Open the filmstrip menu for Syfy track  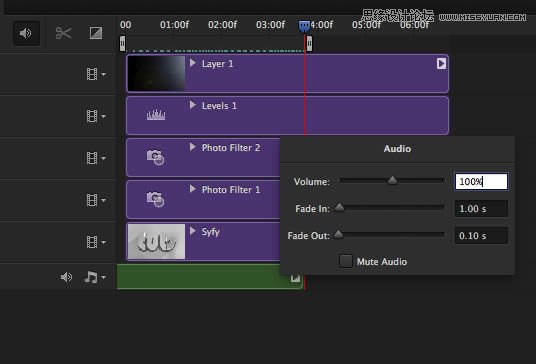click(96, 242)
